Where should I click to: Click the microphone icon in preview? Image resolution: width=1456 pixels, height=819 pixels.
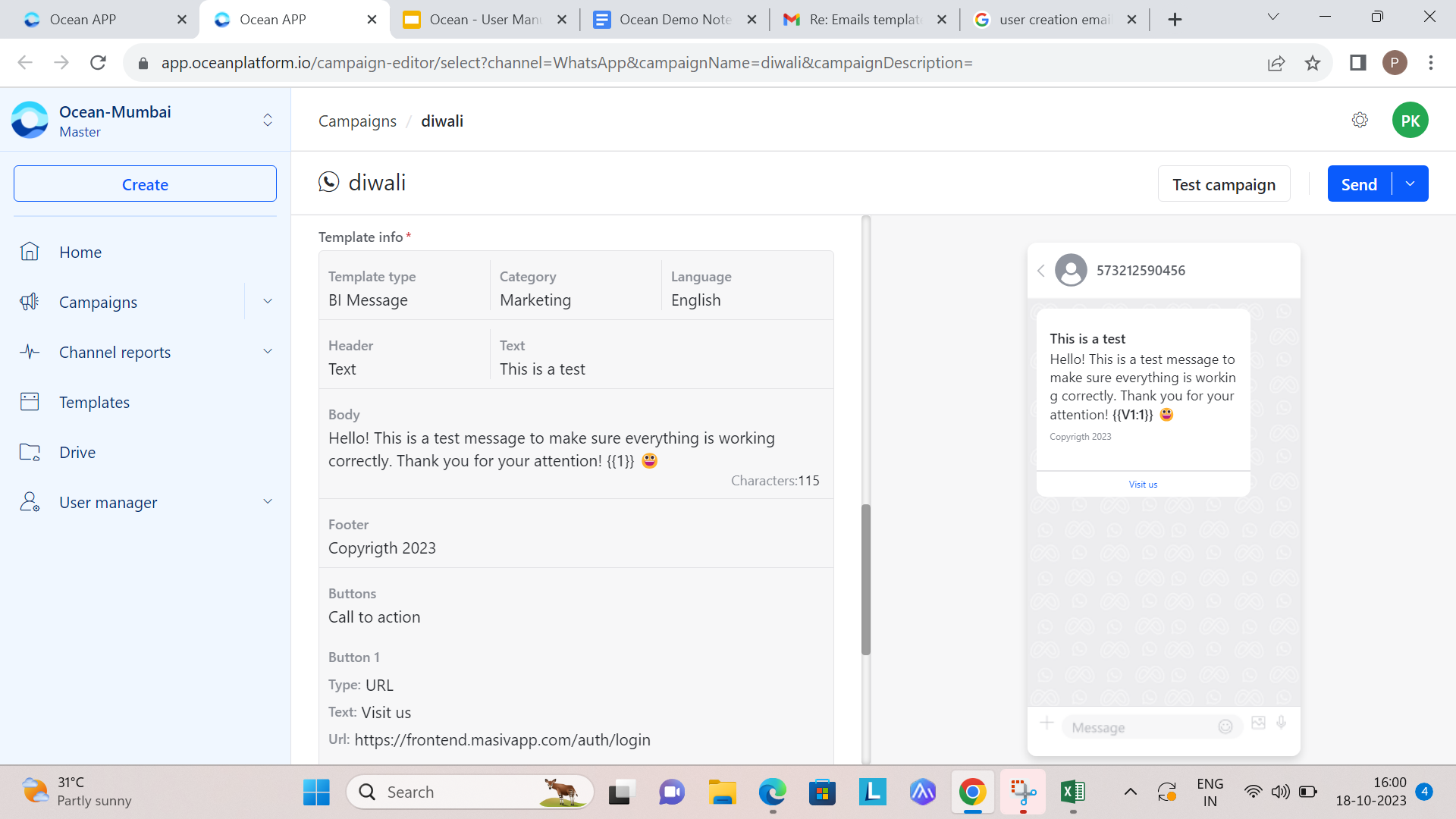1282,723
